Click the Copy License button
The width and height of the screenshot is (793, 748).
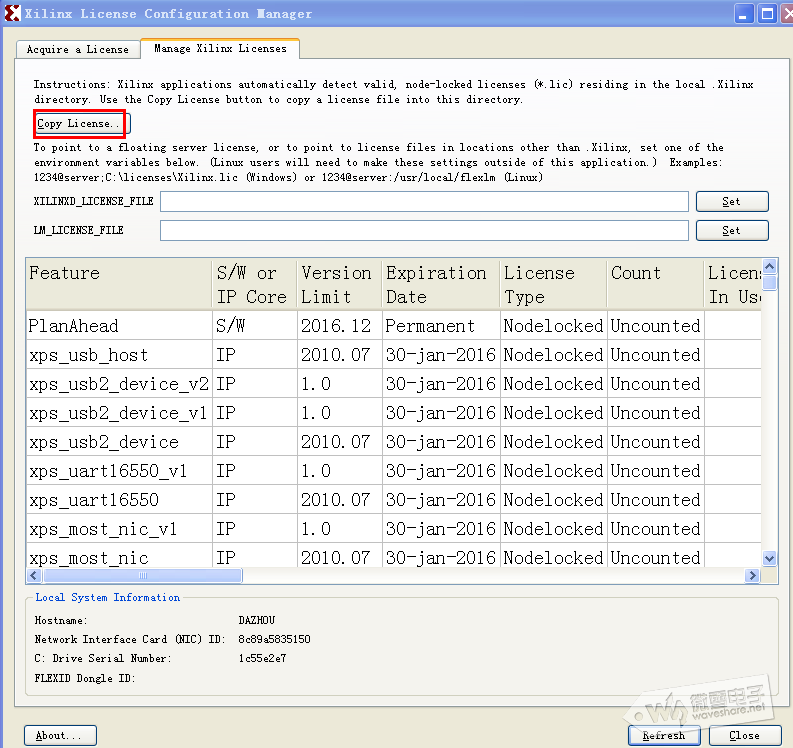click(x=80, y=124)
